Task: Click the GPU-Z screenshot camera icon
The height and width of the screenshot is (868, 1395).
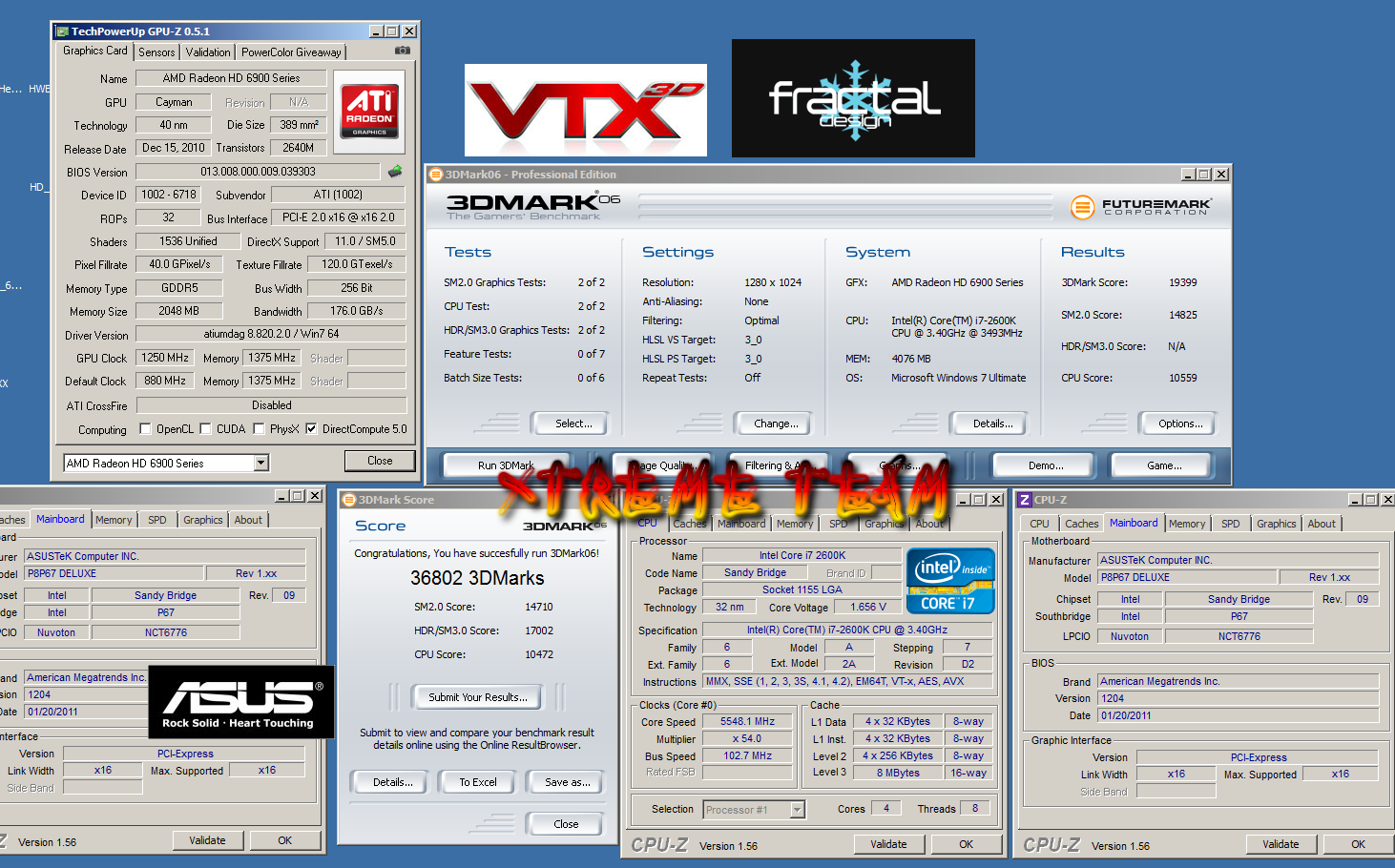Action: [403, 51]
